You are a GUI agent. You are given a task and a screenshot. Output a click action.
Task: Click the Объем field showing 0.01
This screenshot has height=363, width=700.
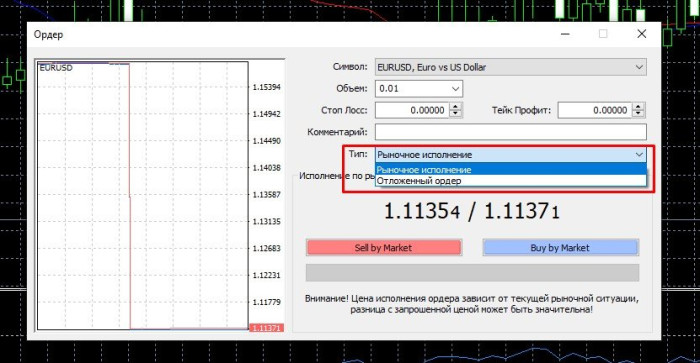click(x=419, y=89)
